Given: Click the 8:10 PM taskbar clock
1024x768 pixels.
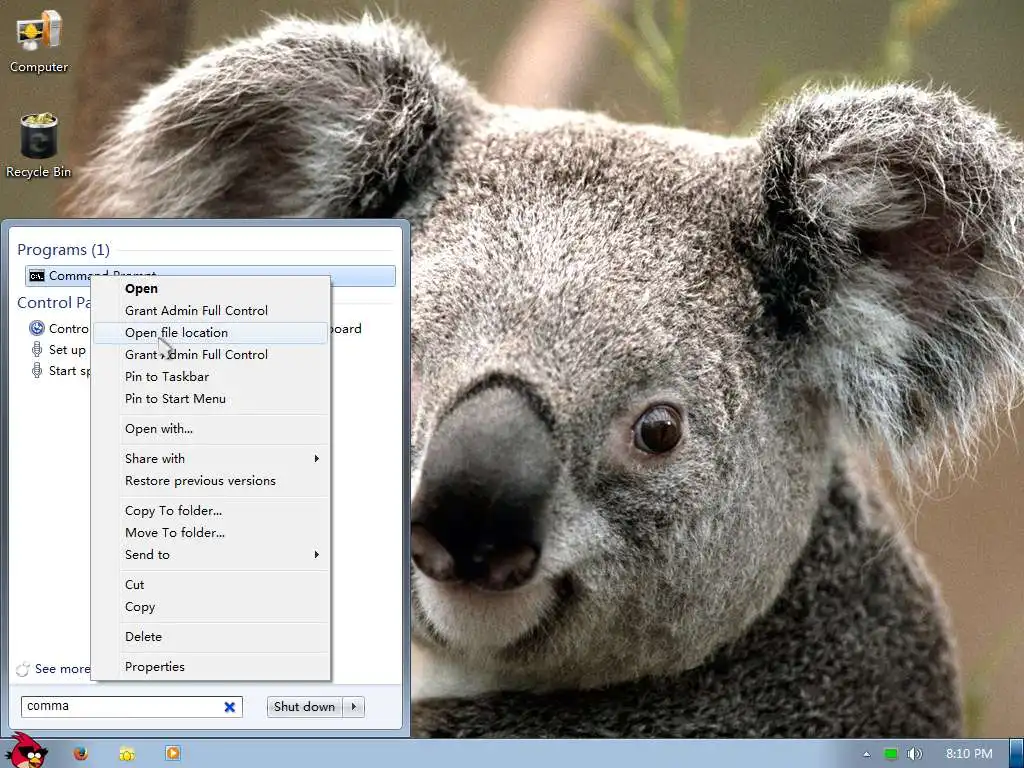Looking at the screenshot, I should [969, 754].
